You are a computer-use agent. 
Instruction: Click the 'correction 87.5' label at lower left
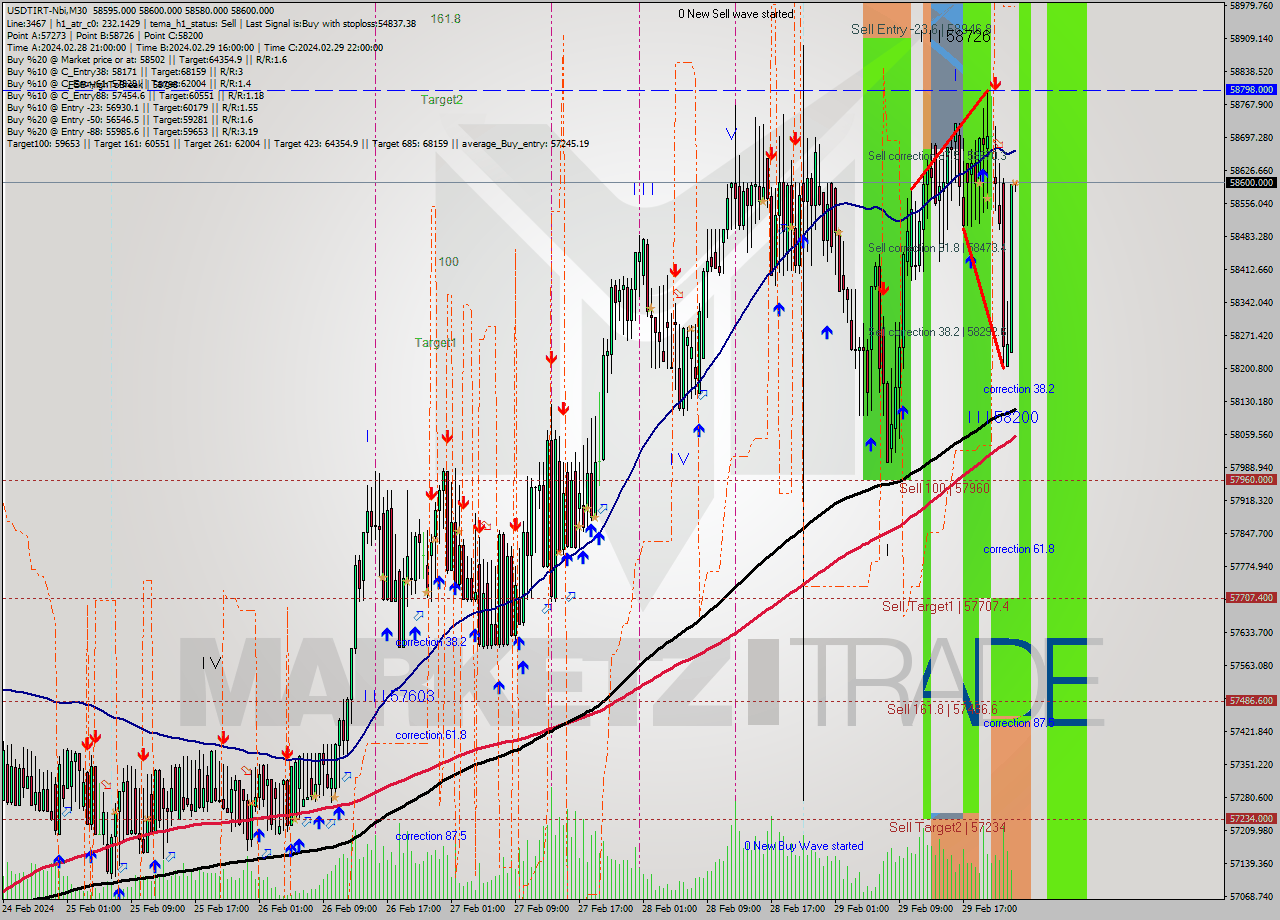pyautogui.click(x=430, y=836)
